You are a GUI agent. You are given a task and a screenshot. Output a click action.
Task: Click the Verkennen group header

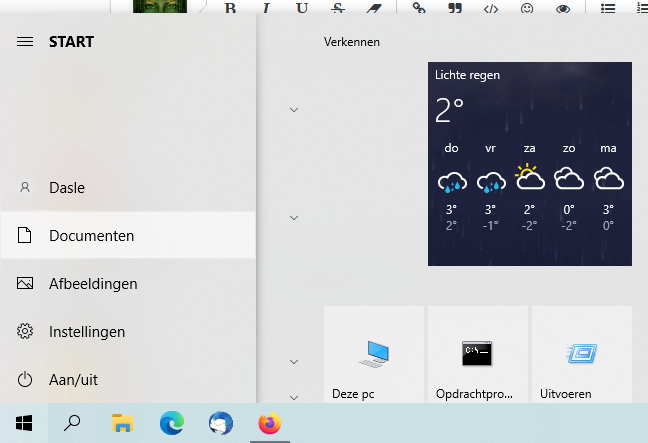pos(352,42)
